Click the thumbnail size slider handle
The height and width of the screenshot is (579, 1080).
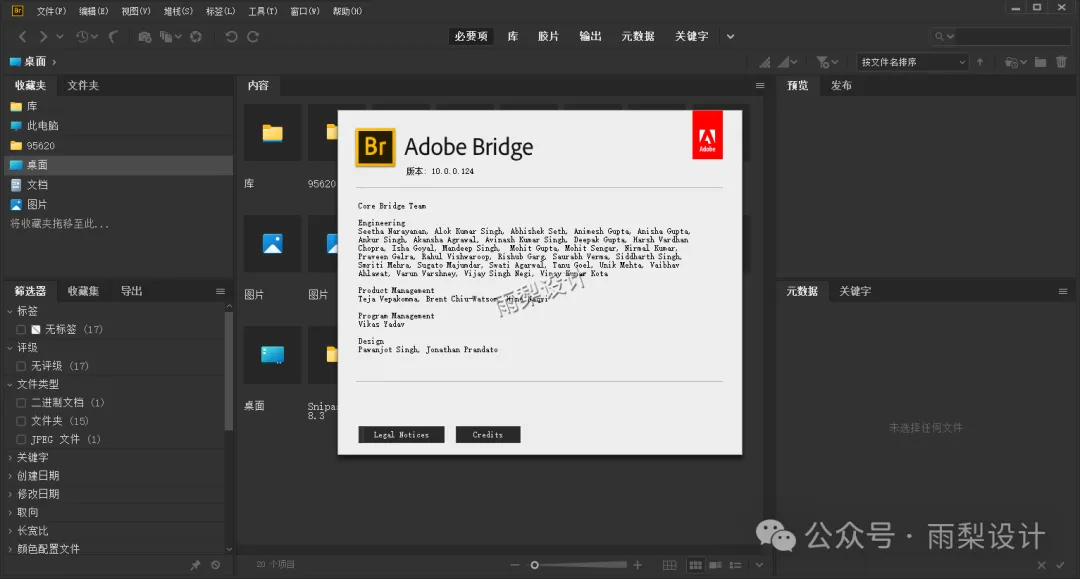pos(534,565)
